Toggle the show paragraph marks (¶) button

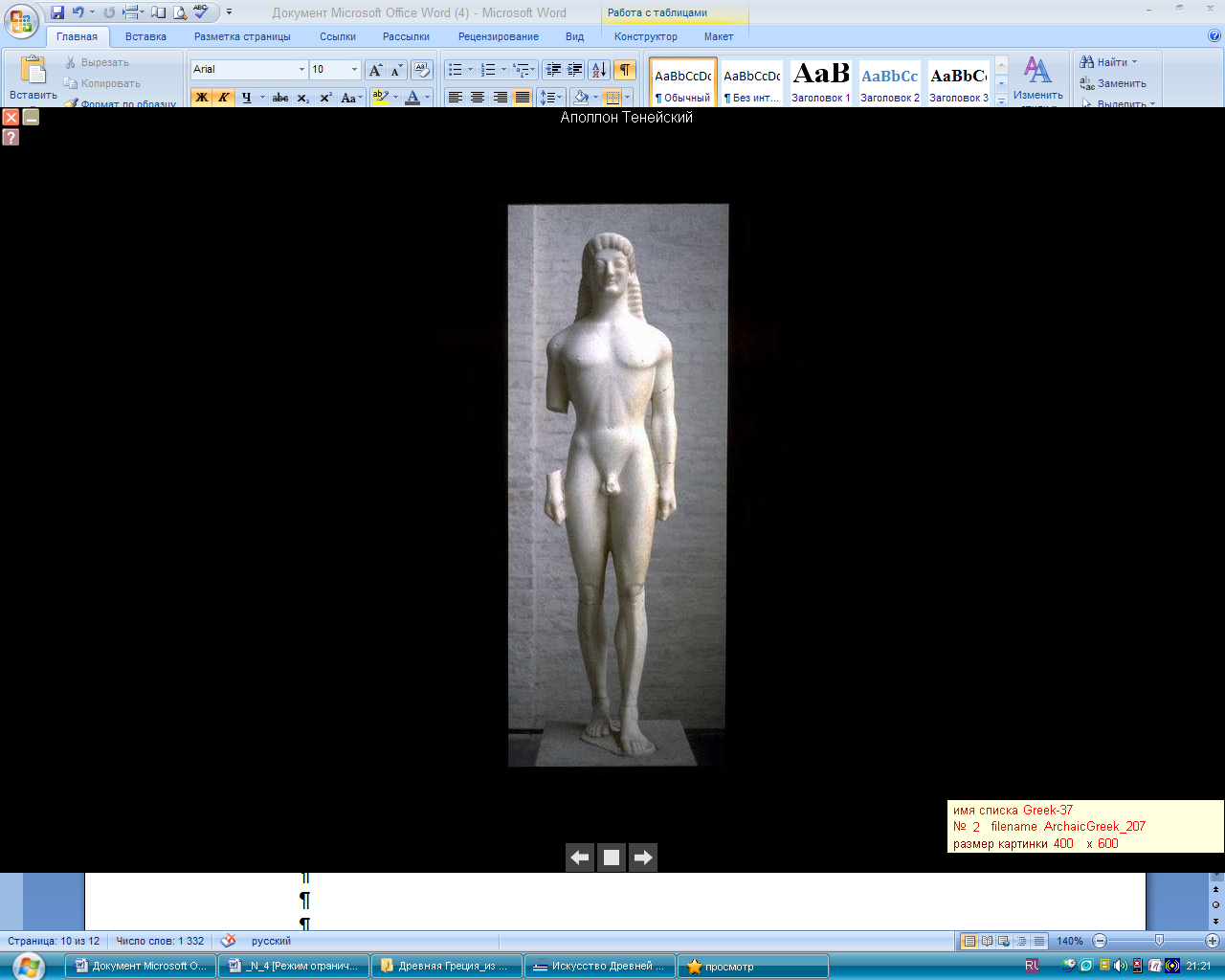click(x=625, y=70)
